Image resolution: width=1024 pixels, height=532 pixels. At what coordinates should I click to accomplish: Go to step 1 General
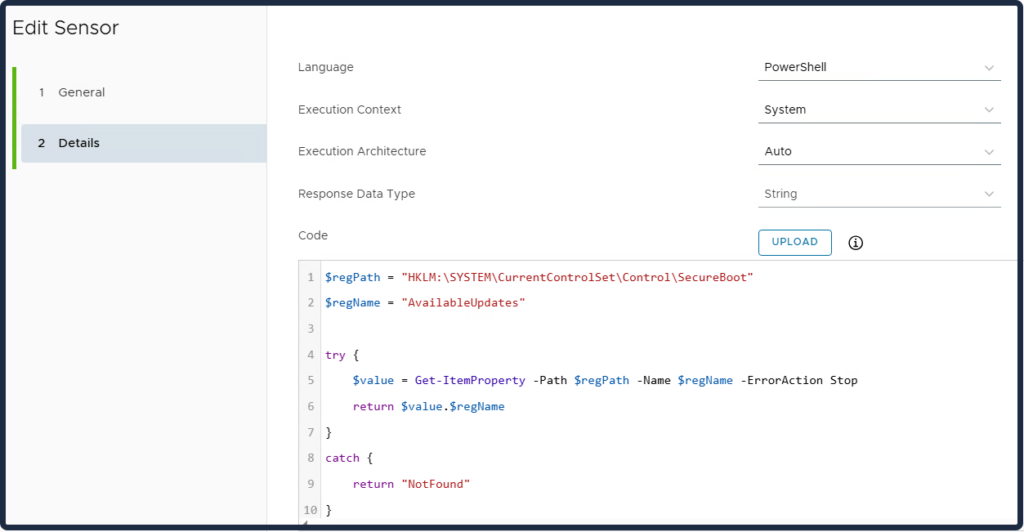[81, 92]
